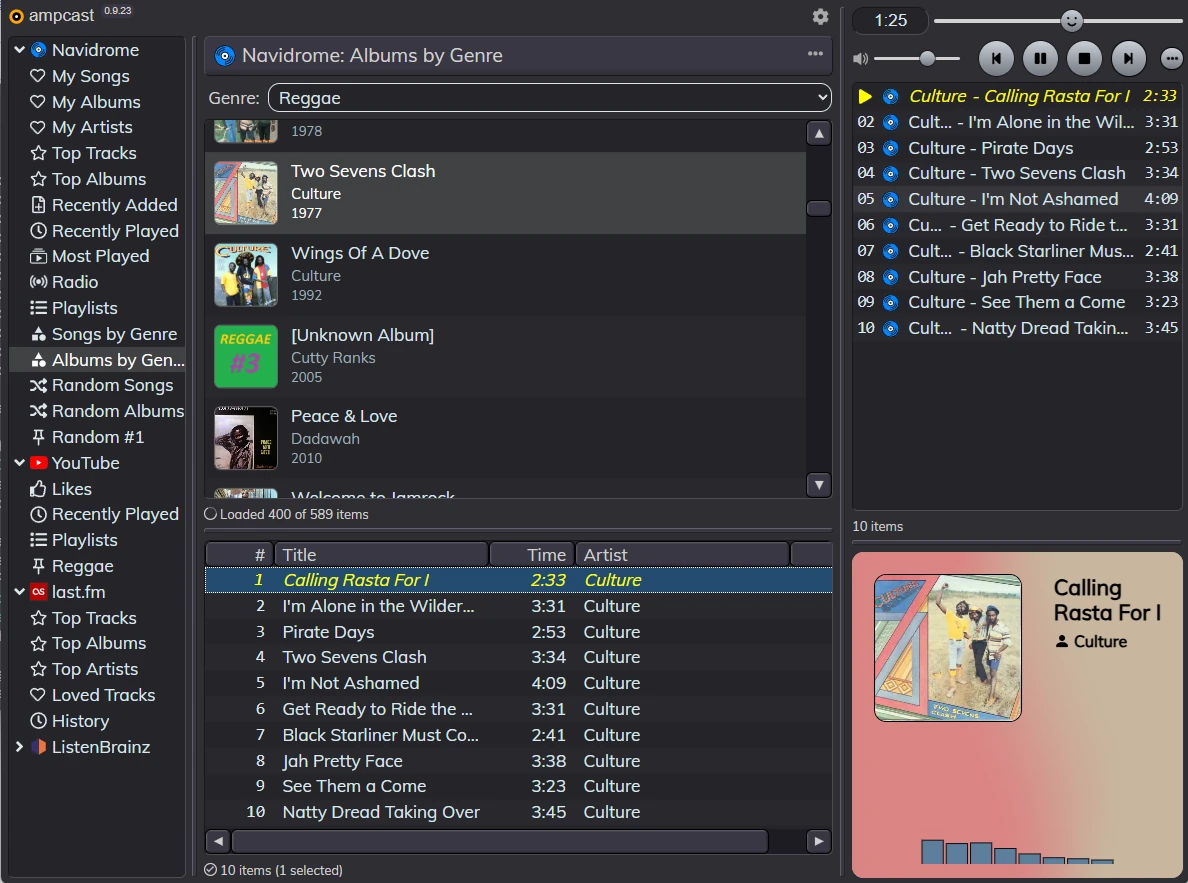Sort tracks by the Title column header
This screenshot has width=1188, height=883.
(380, 555)
